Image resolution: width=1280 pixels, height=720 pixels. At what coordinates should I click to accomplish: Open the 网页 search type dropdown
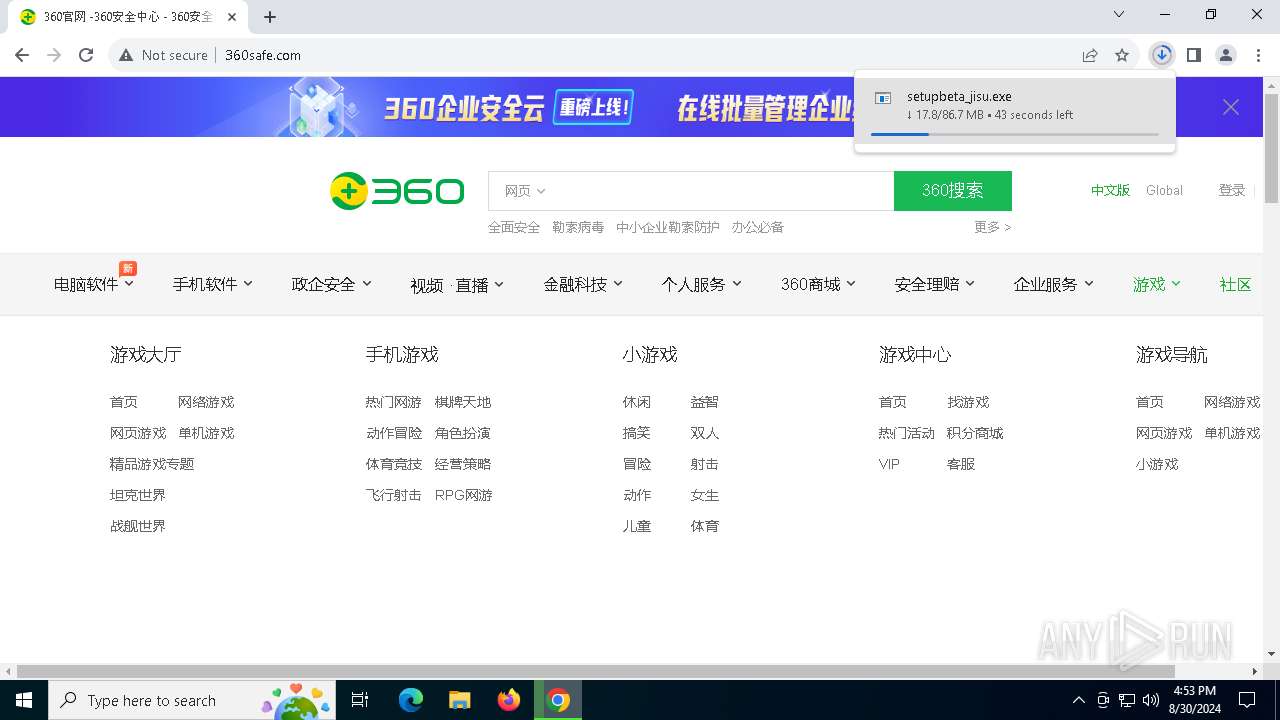pos(525,191)
